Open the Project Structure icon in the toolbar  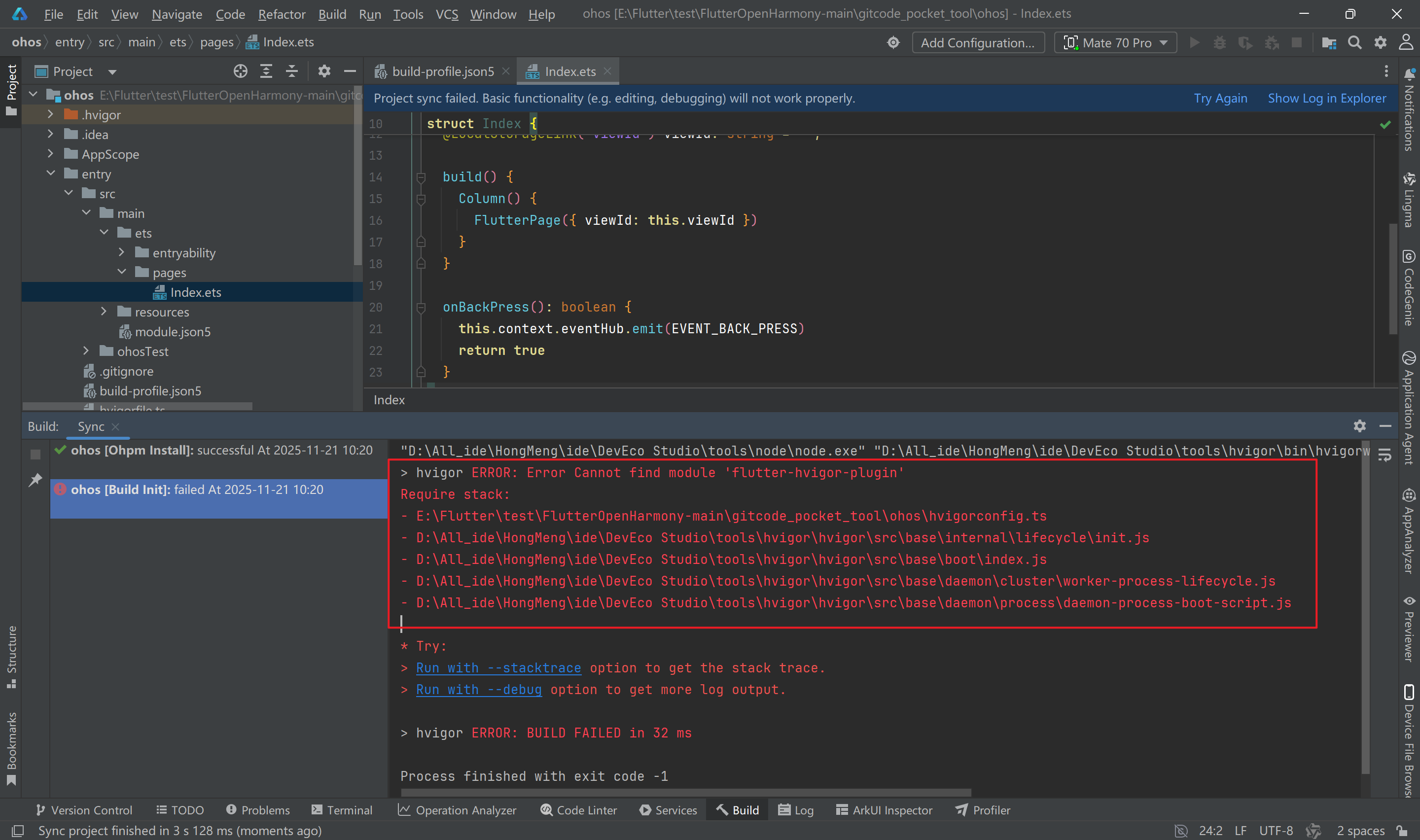1329,43
